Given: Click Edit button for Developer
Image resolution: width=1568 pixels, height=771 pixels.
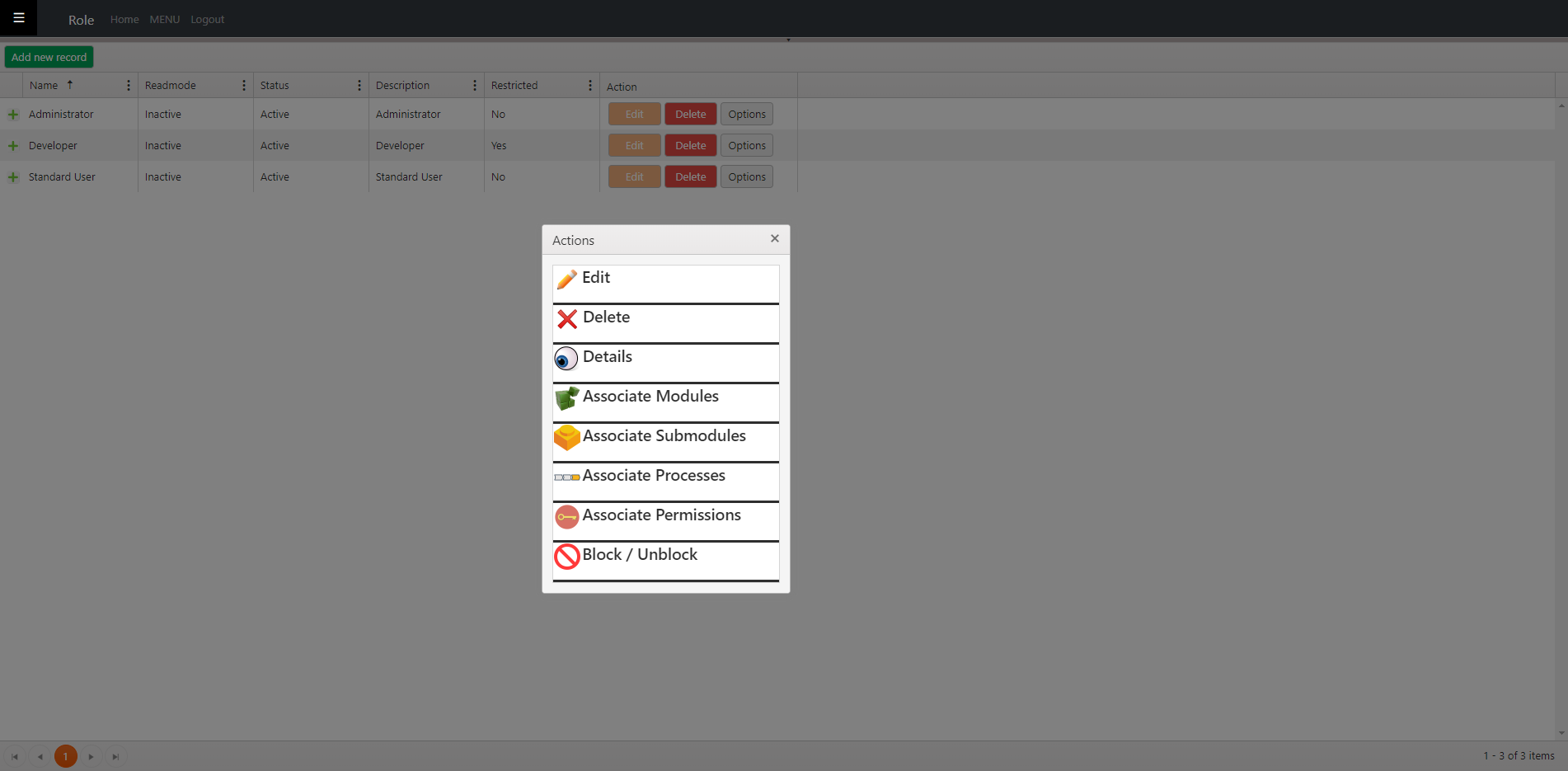Looking at the screenshot, I should point(635,146).
